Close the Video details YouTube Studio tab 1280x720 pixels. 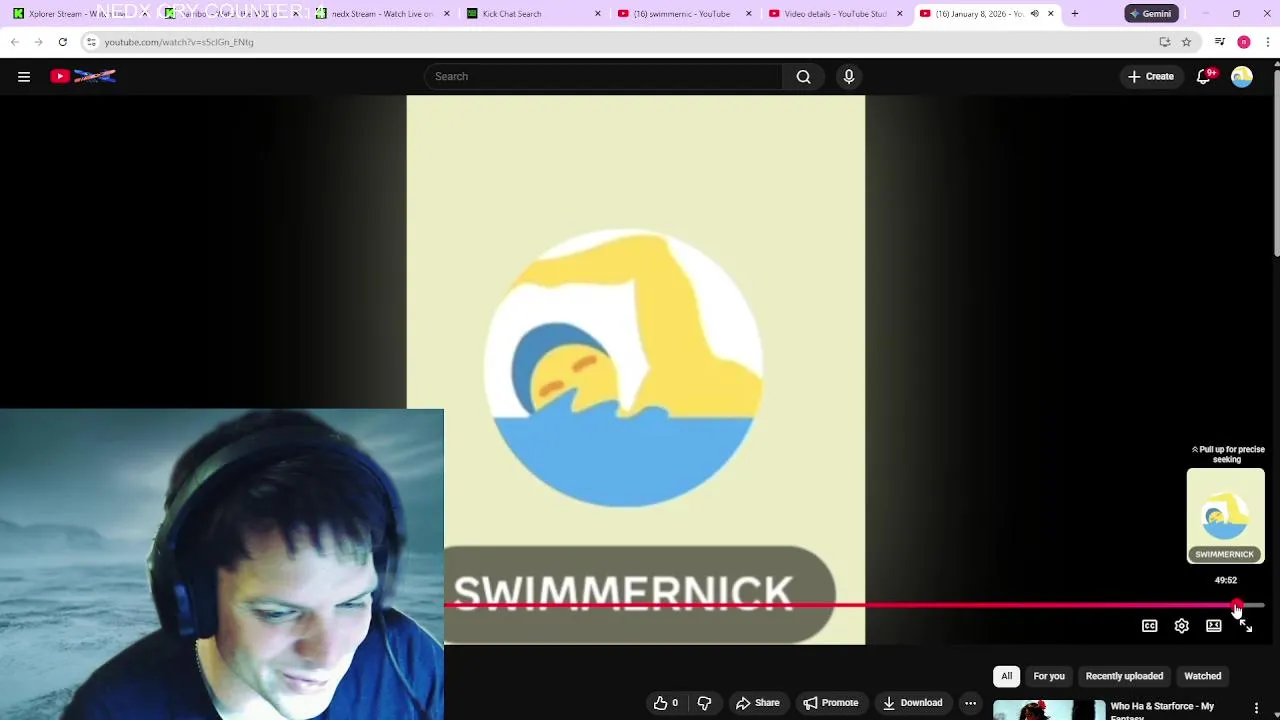(x=900, y=14)
